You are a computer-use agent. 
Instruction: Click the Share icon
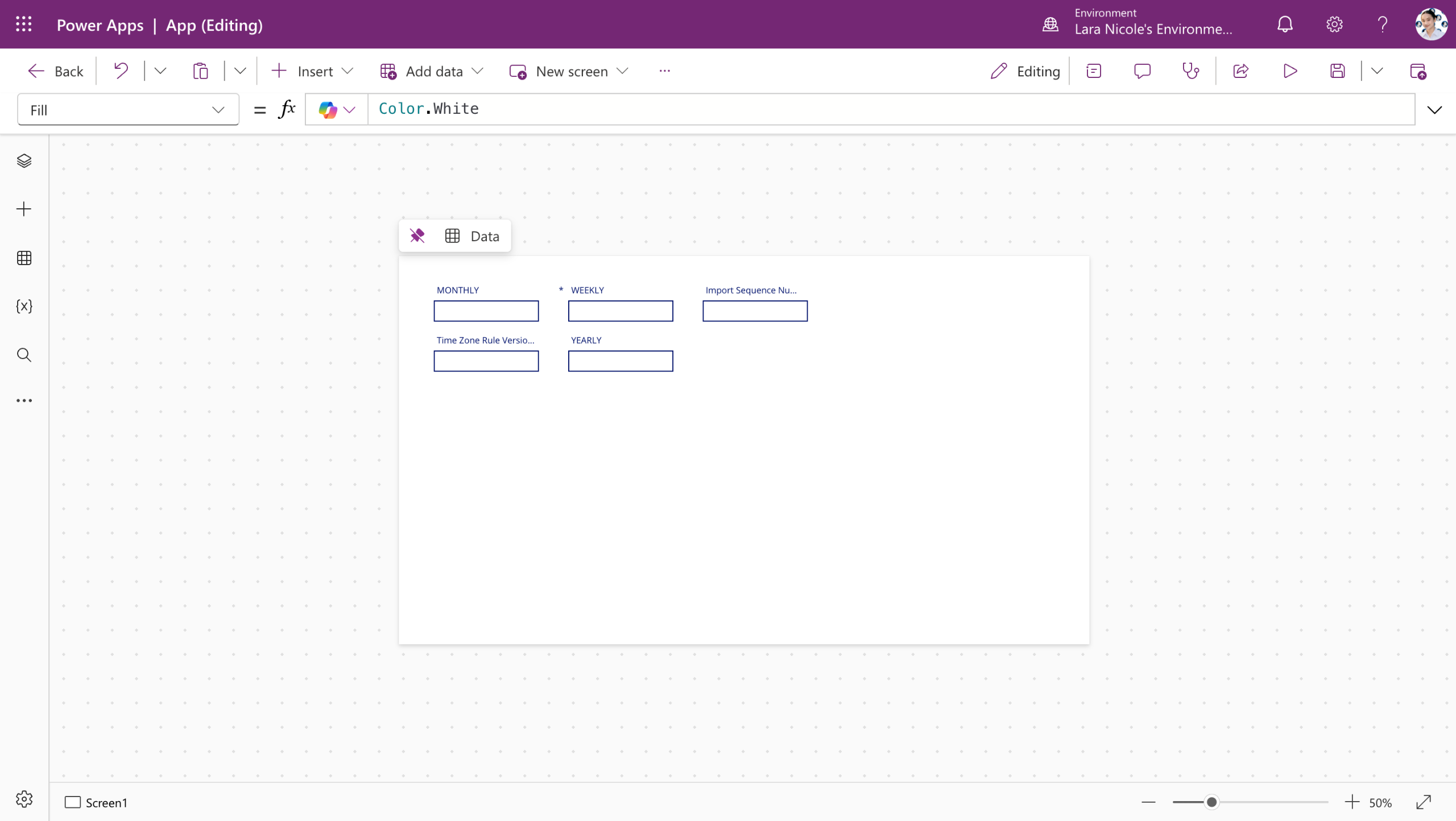click(1240, 71)
